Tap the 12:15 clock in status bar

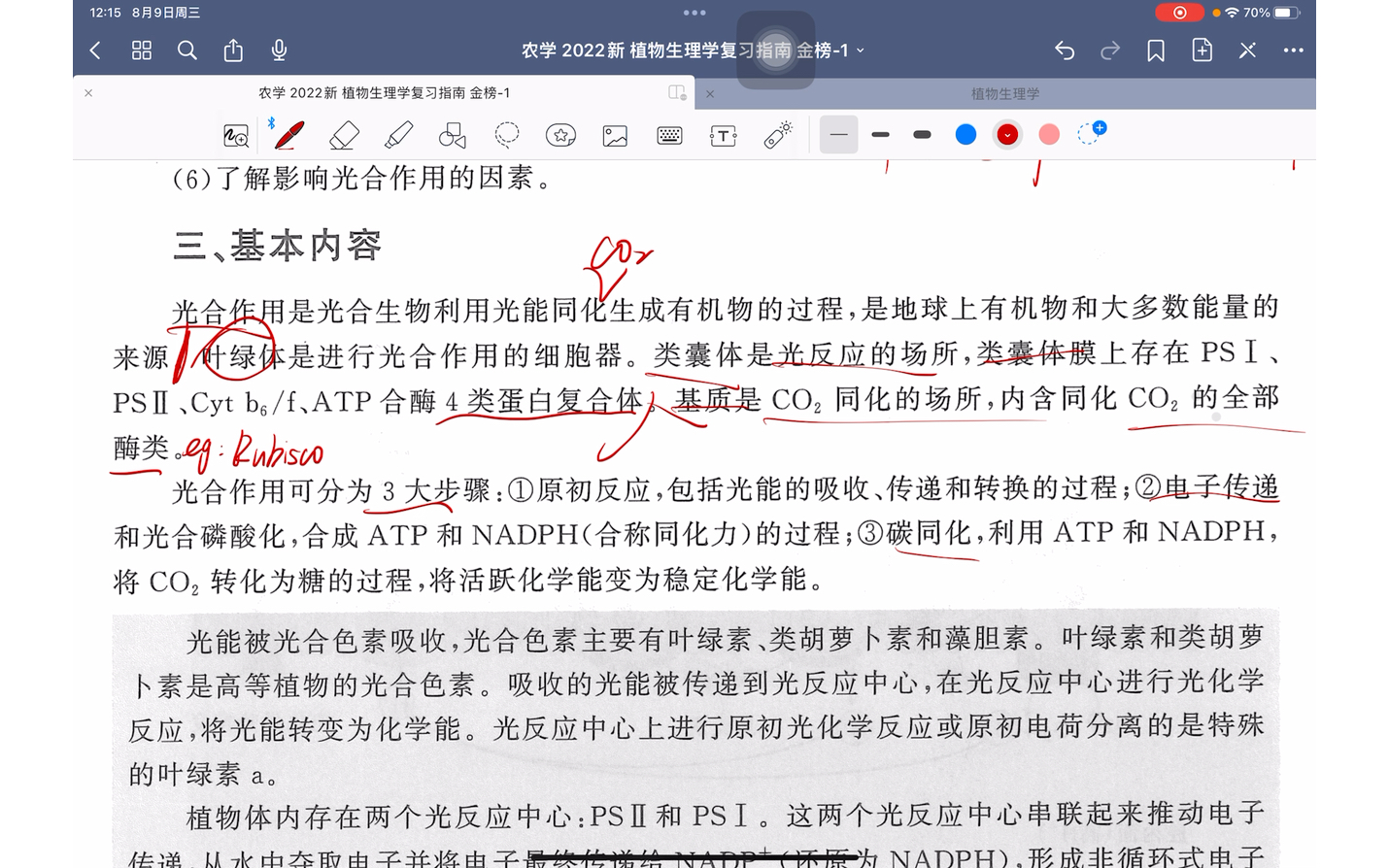[x=105, y=13]
